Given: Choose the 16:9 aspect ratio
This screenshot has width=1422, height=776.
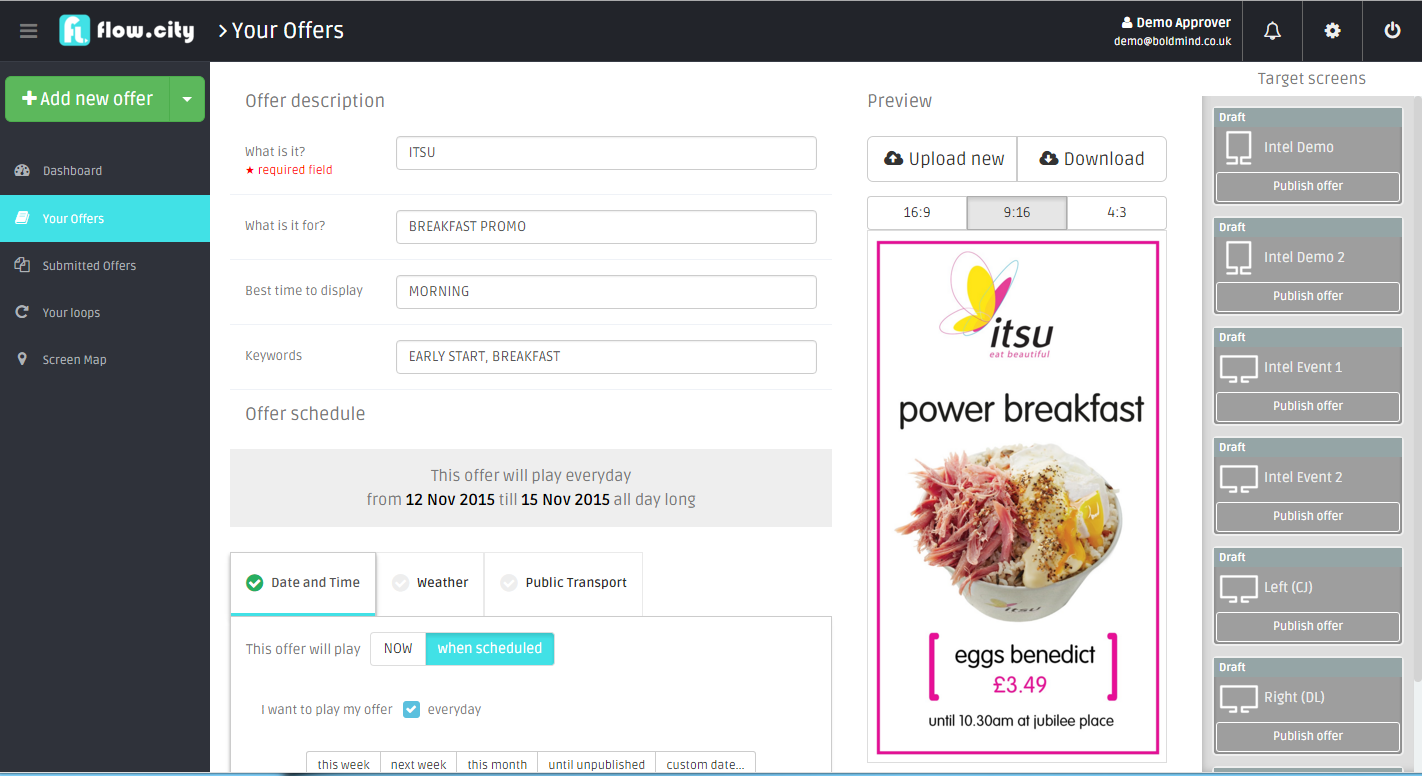Looking at the screenshot, I should click(917, 212).
